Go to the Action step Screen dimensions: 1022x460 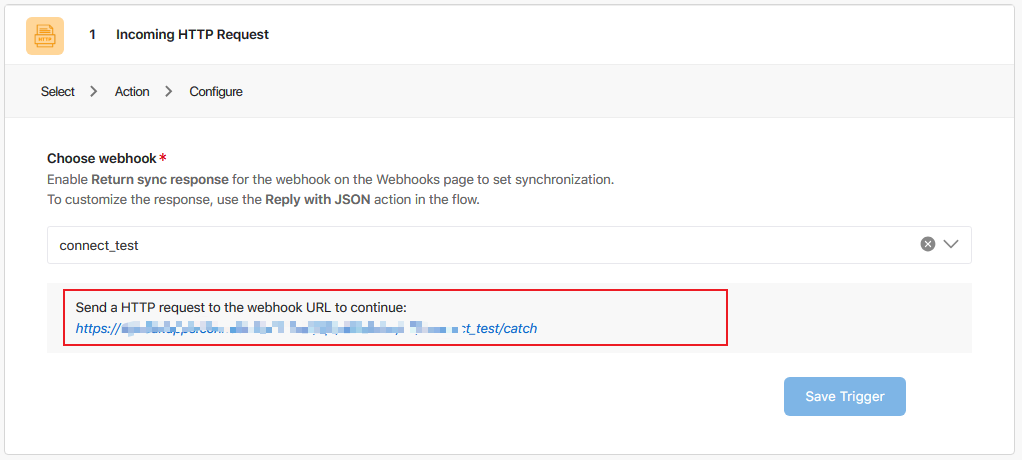tap(132, 92)
